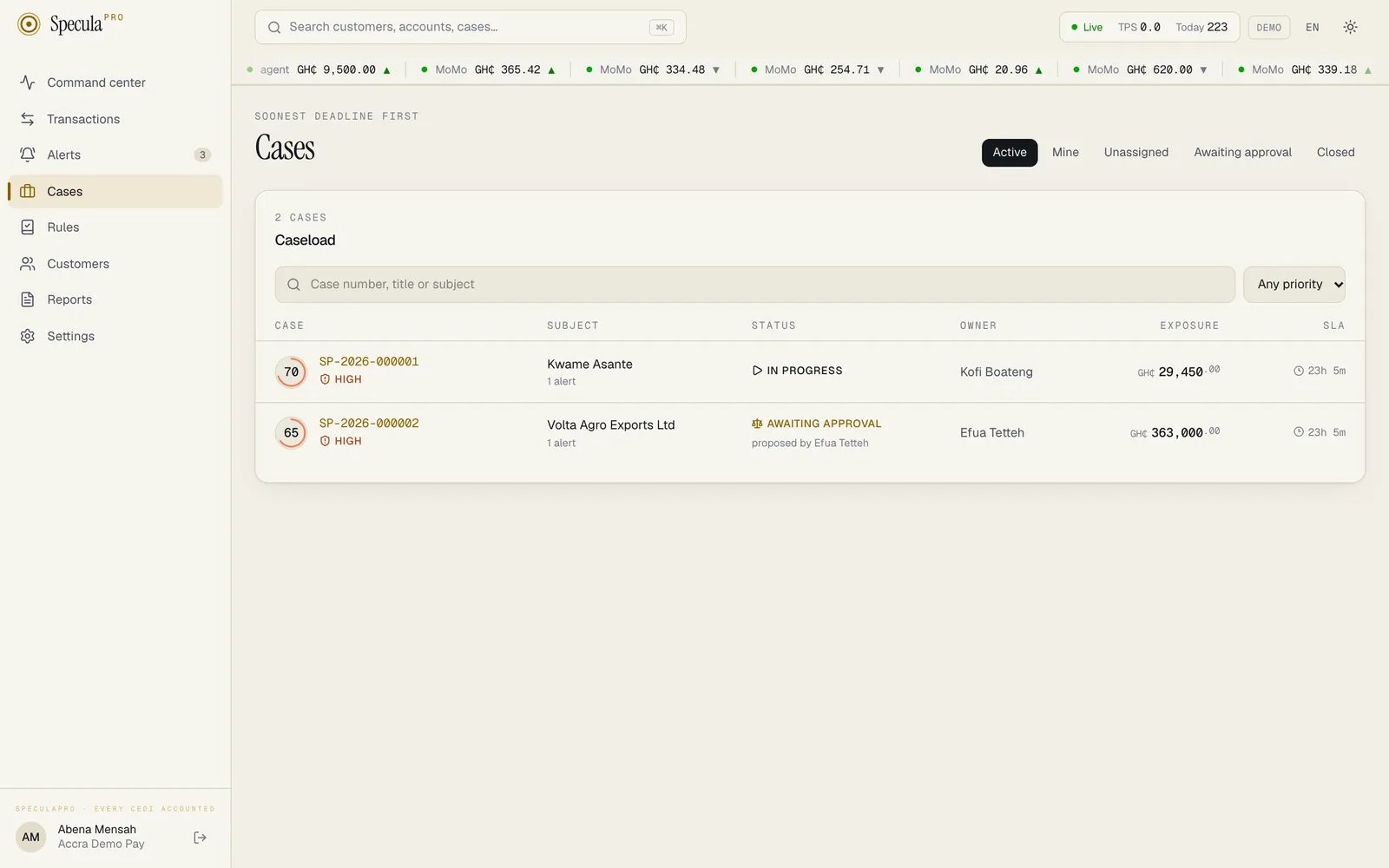Select the Active cases tab
The width and height of the screenshot is (1389, 868).
point(1010,153)
